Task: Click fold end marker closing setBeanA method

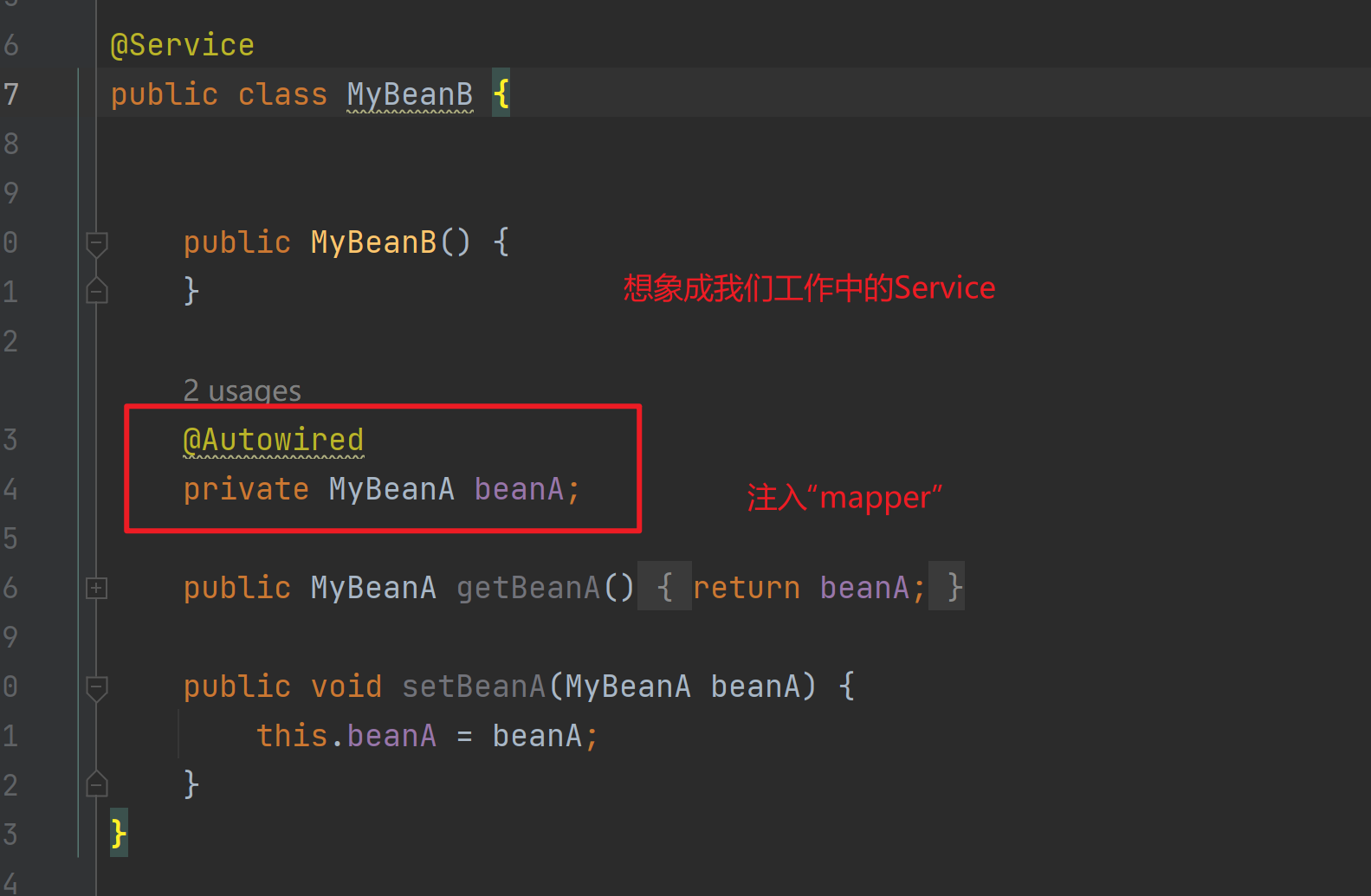Action: pyautogui.click(x=97, y=784)
